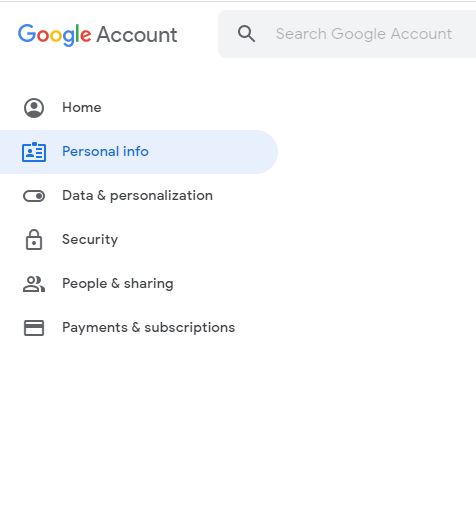
Task: Click the Payments credit card icon
Action: pos(34,328)
